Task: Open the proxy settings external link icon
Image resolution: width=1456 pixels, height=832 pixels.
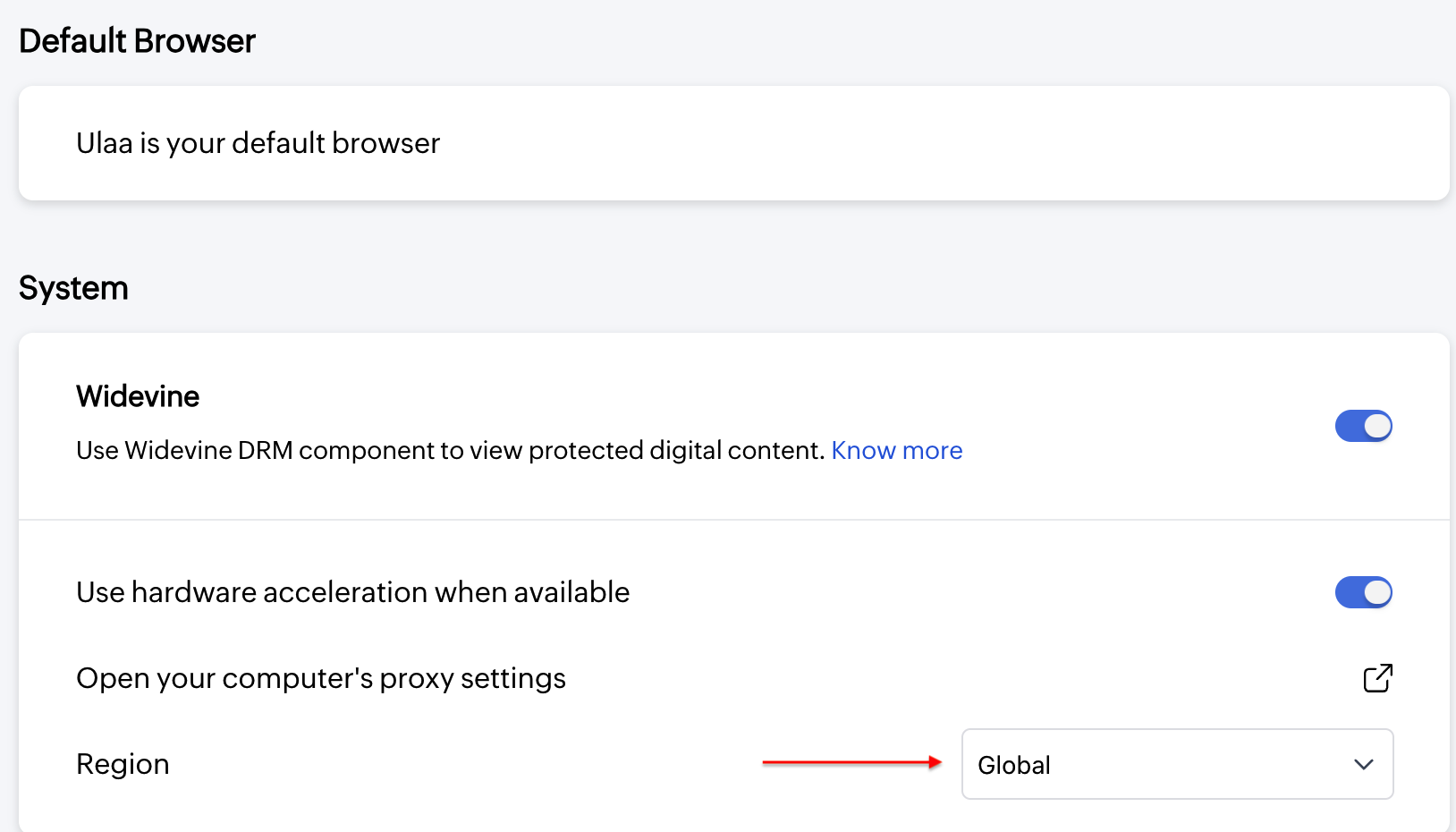Action: [x=1377, y=678]
